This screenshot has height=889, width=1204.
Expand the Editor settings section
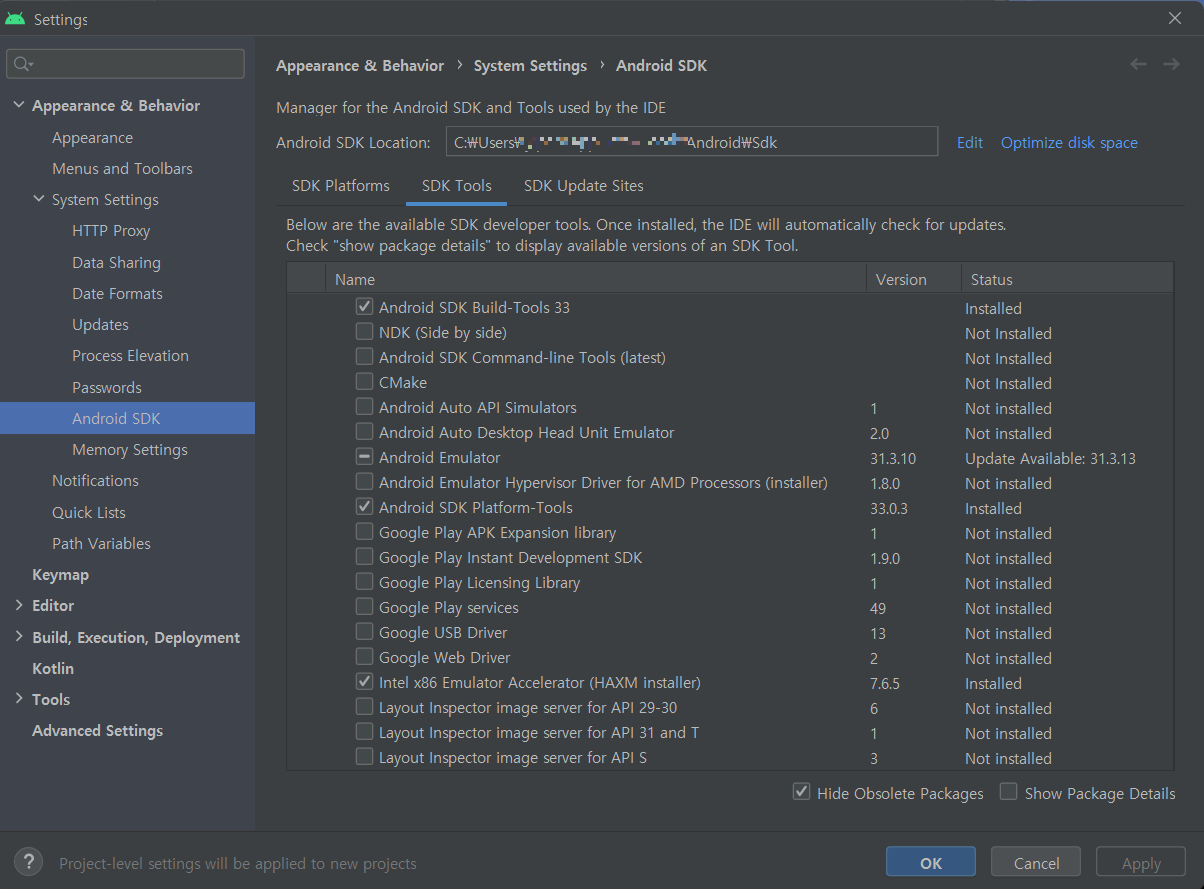click(x=19, y=605)
